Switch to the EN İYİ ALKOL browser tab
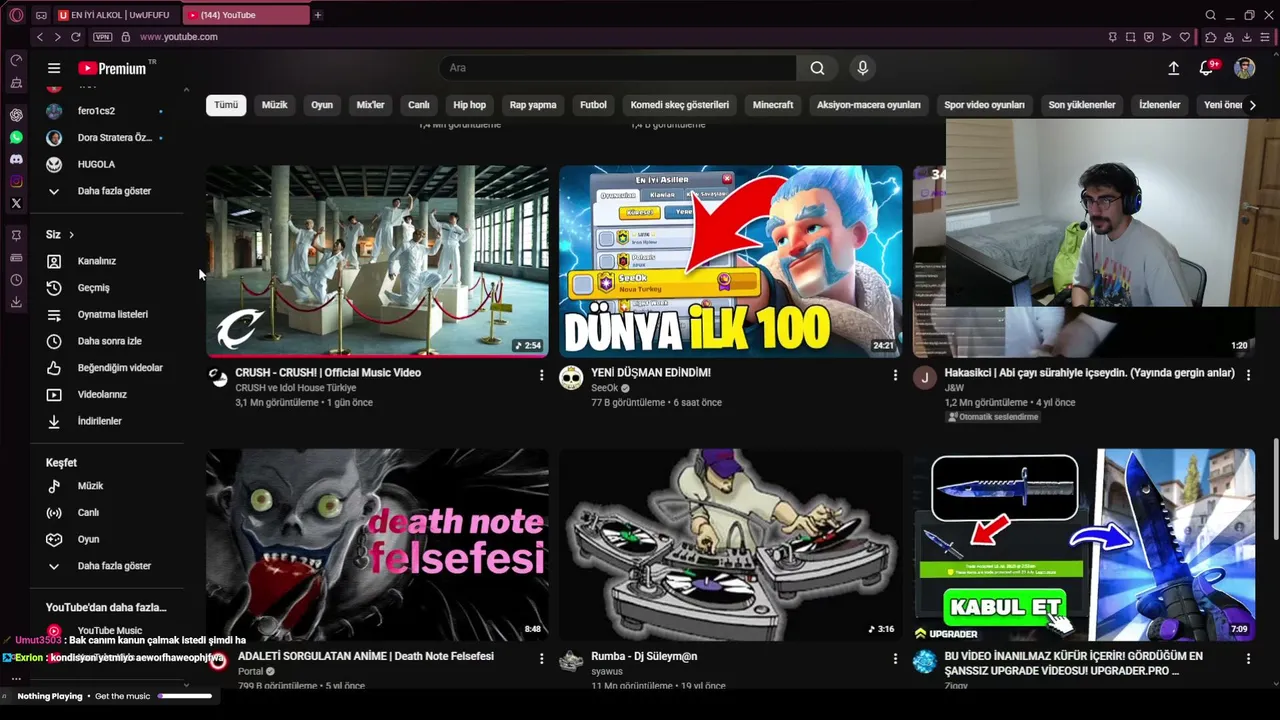1280x720 pixels. 115,15
